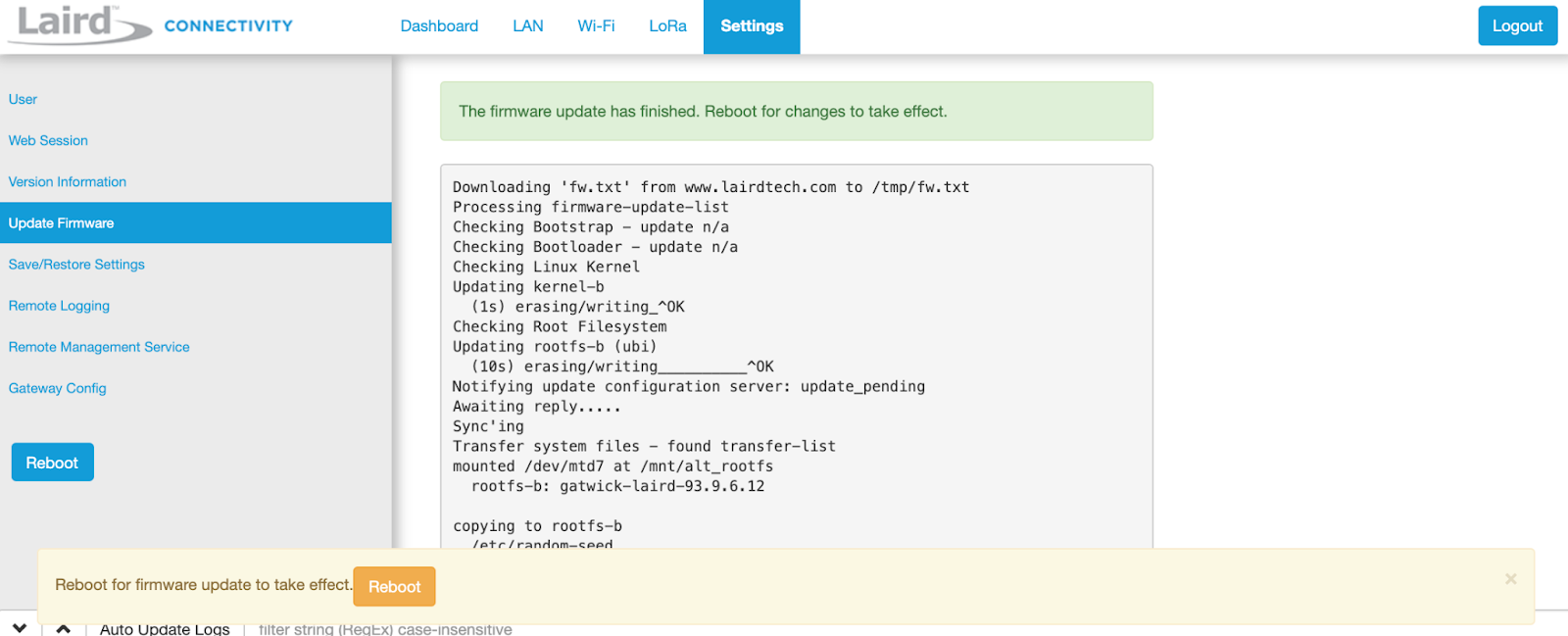Open Save/Restore Settings page

(76, 265)
